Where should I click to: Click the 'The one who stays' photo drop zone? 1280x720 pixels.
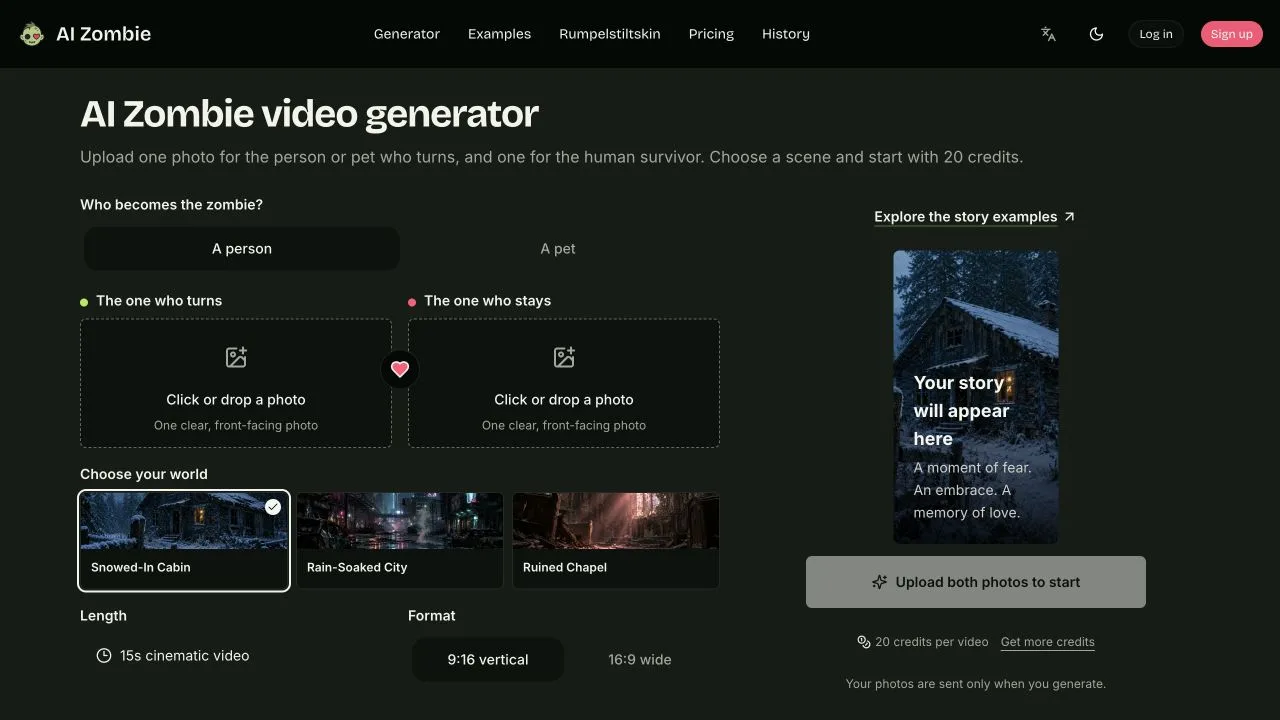pyautogui.click(x=564, y=383)
